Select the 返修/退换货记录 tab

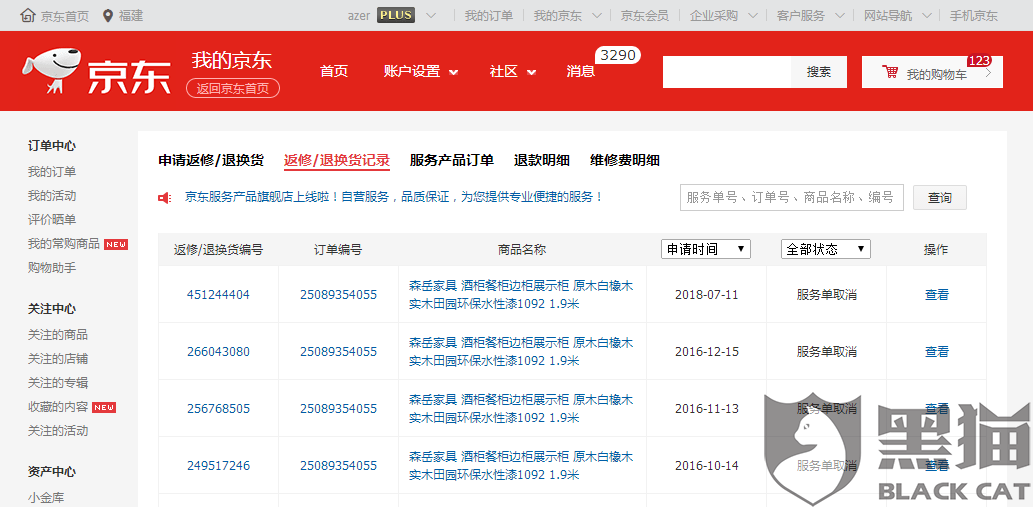tap(337, 160)
